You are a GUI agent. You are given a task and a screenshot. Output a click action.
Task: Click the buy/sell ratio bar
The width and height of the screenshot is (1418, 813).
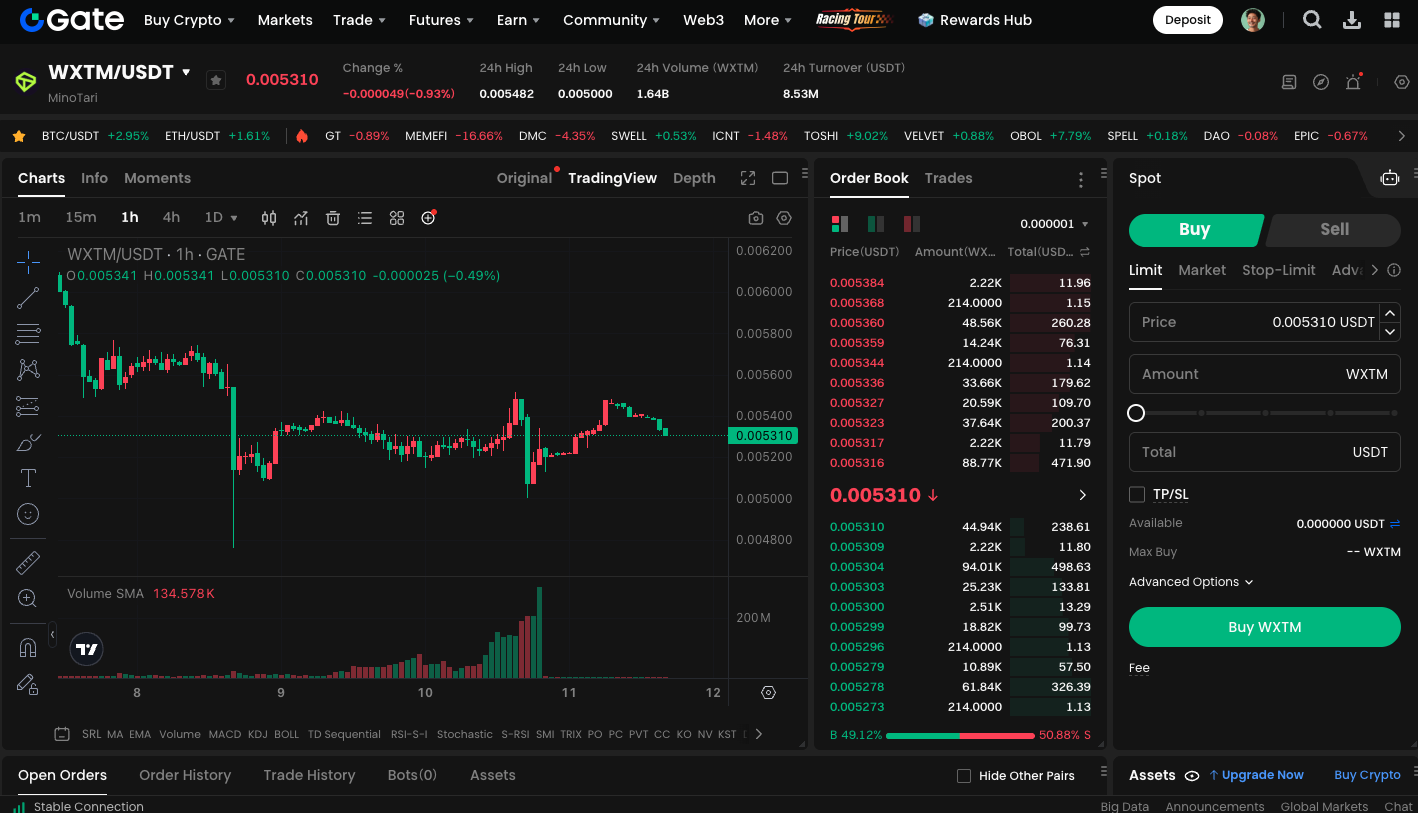pyautogui.click(x=960, y=735)
